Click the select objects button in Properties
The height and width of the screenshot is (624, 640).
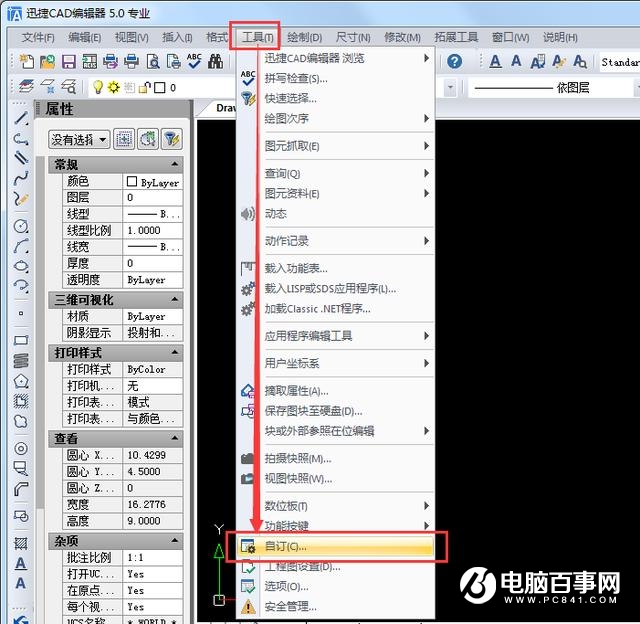124,140
